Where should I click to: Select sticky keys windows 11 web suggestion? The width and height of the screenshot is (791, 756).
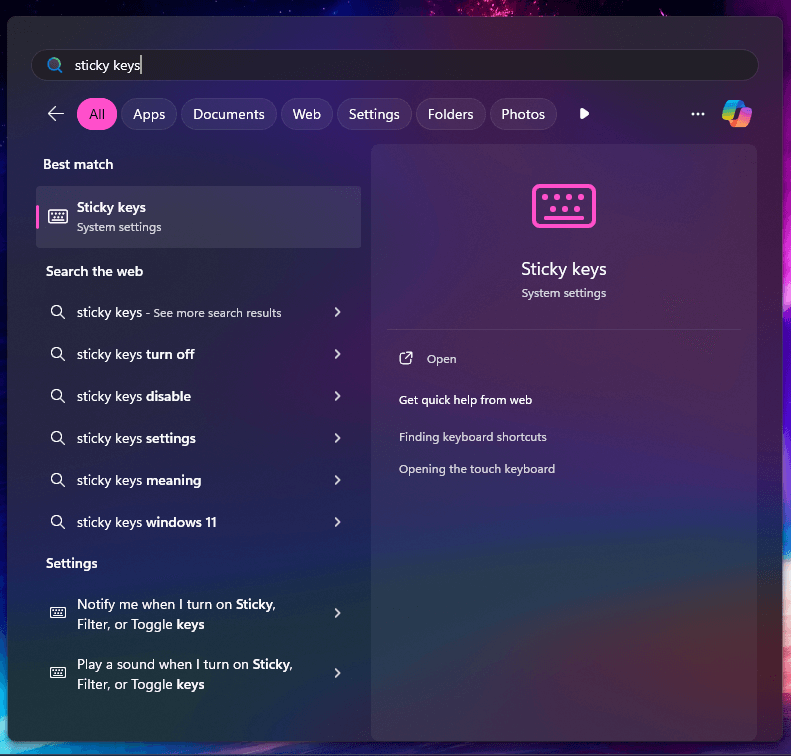[x=198, y=522]
